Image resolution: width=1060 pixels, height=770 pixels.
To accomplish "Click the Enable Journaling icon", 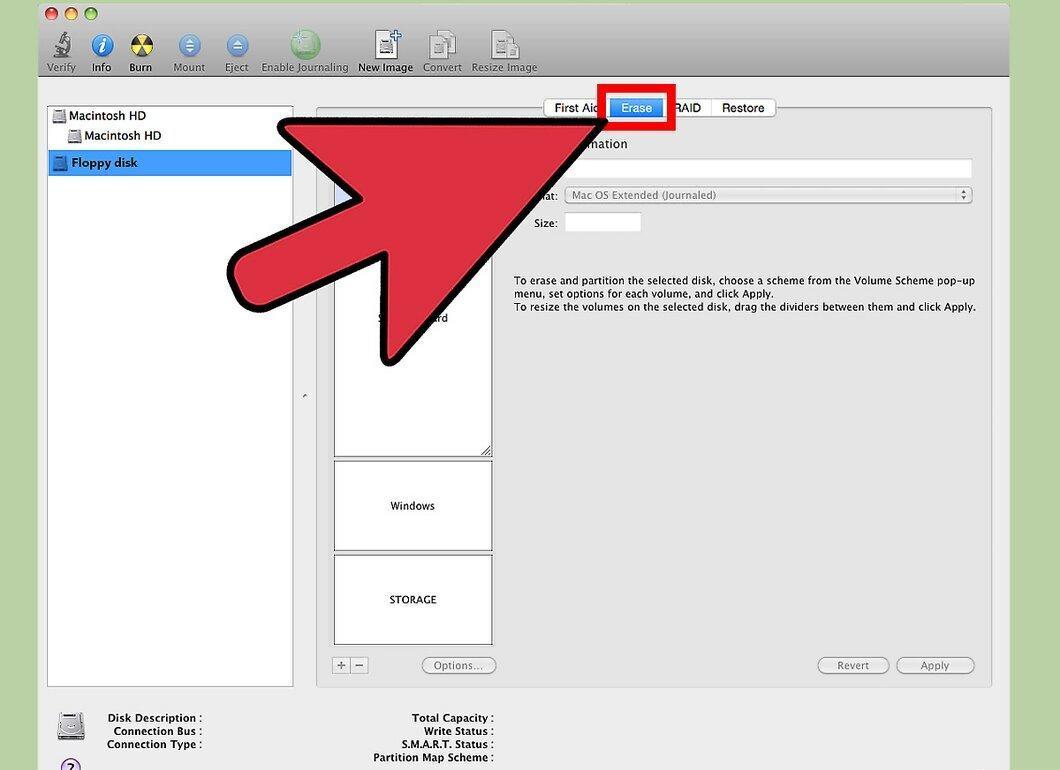I will (305, 45).
